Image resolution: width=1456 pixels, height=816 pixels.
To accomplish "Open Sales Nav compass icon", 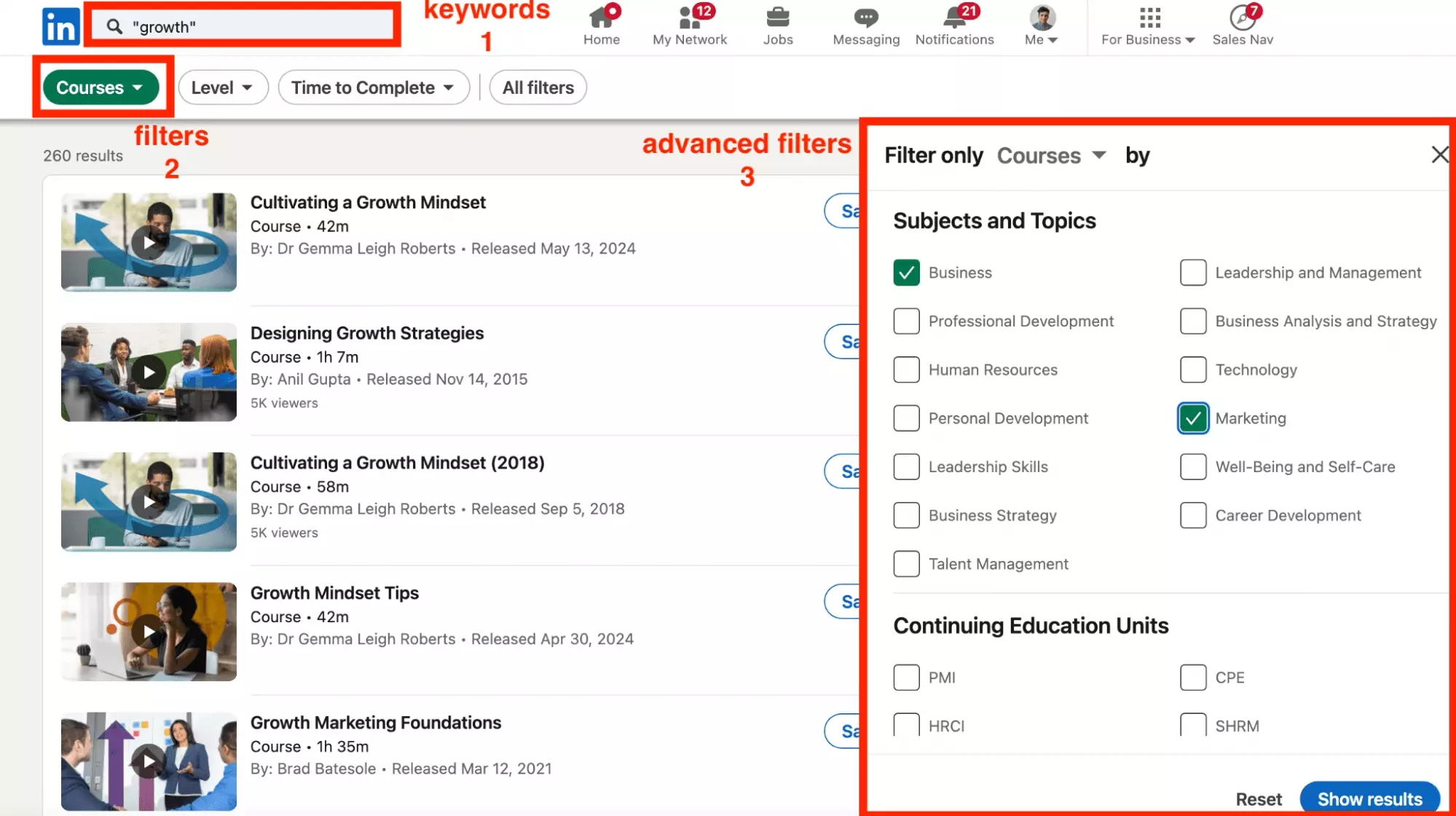I will pos(1242,17).
